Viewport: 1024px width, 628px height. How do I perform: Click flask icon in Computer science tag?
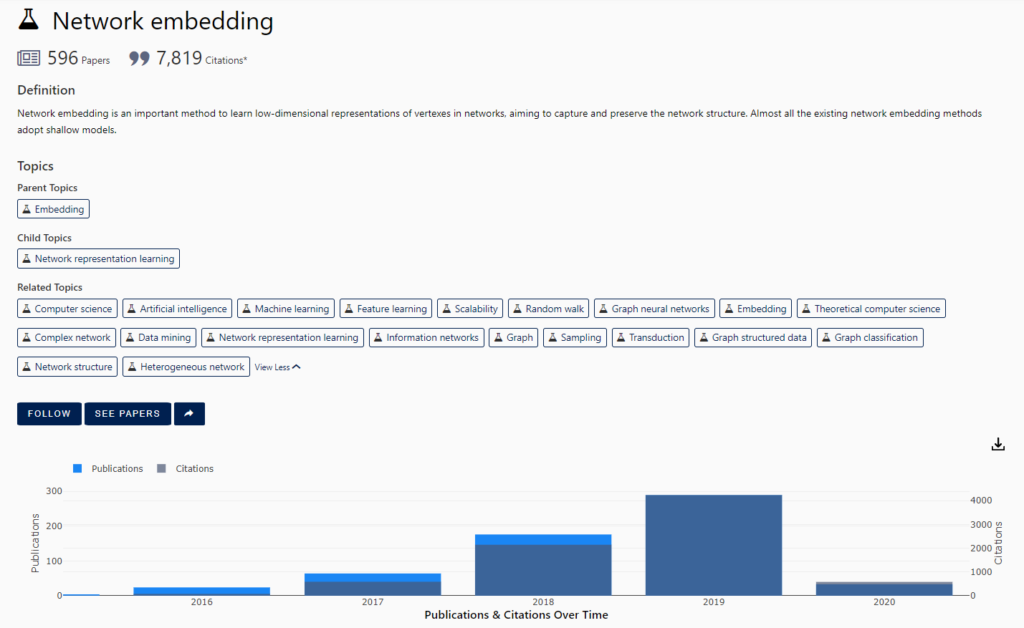point(27,309)
